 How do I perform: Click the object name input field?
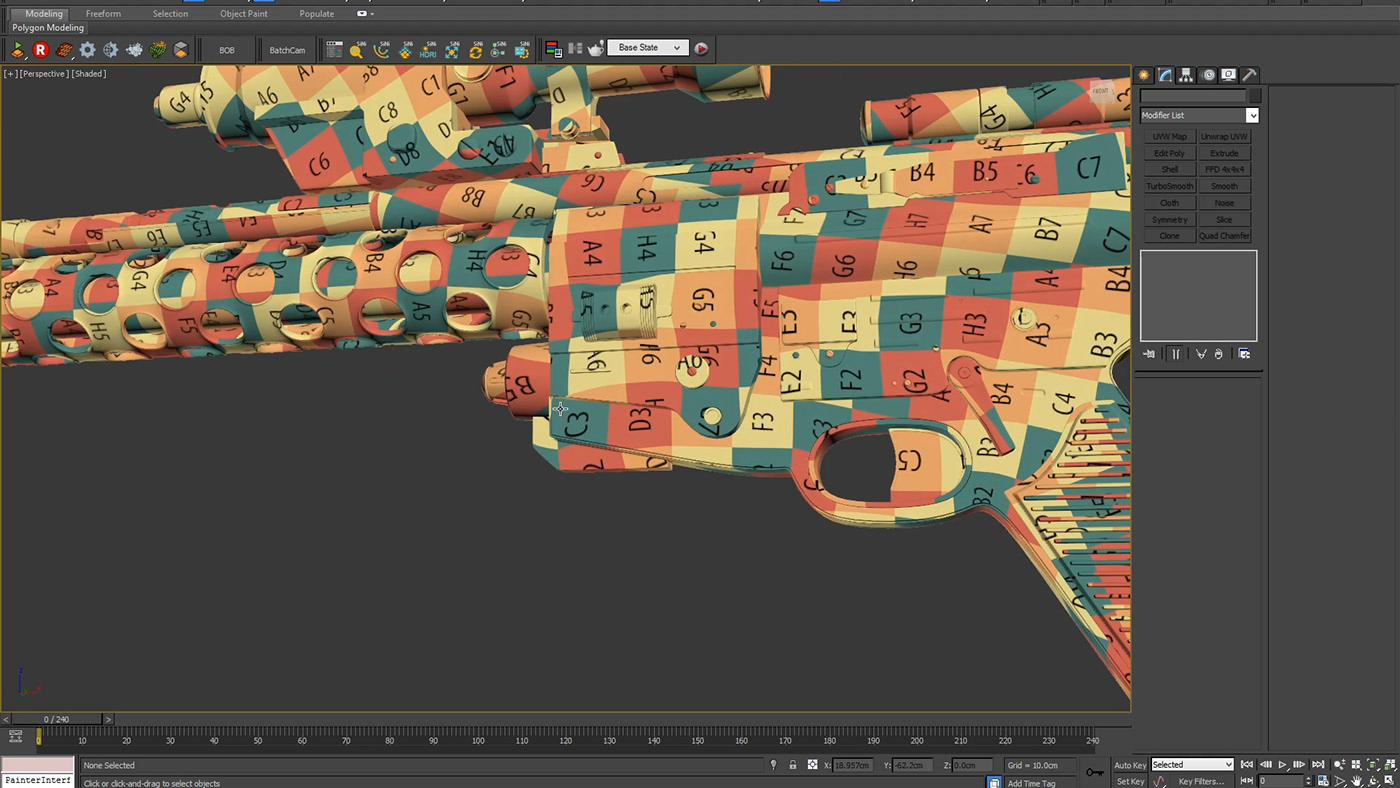[x=1193, y=96]
